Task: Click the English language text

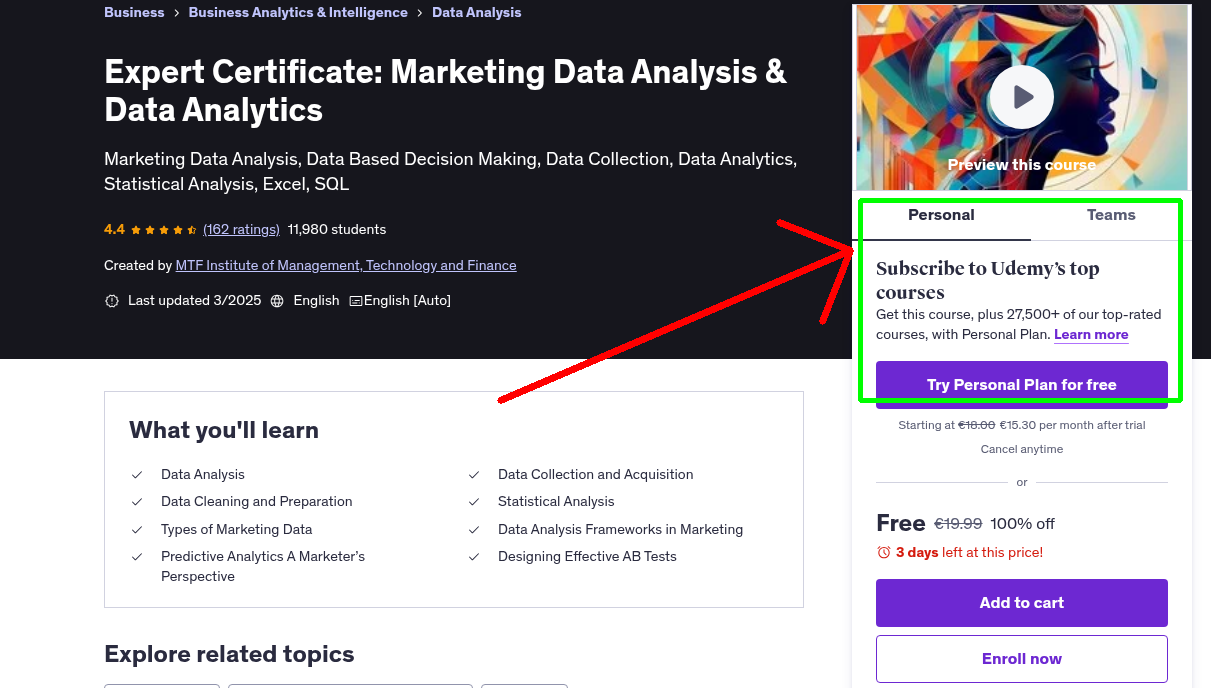Action: (316, 301)
